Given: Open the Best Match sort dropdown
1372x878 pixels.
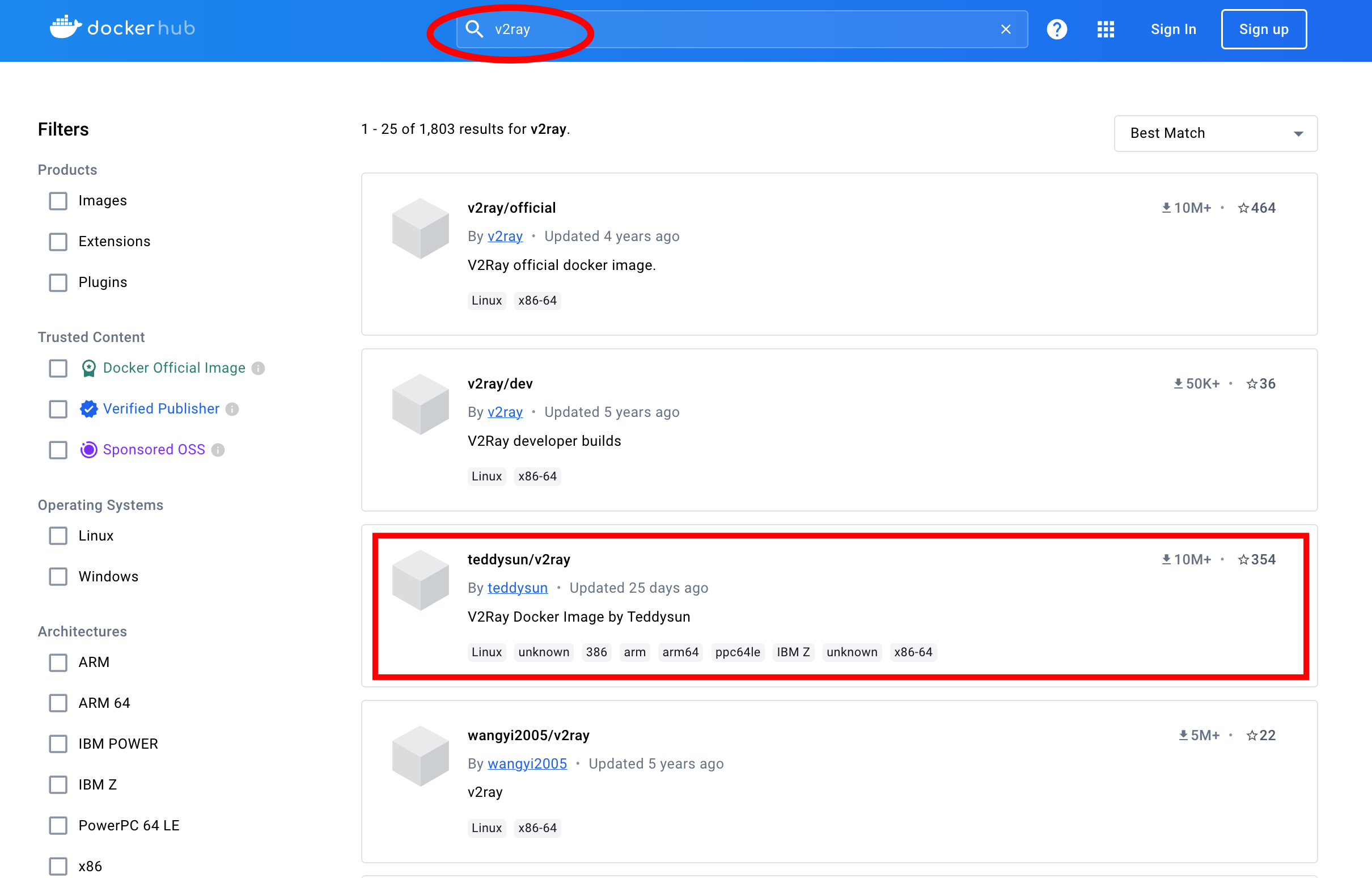Looking at the screenshot, I should (x=1215, y=133).
